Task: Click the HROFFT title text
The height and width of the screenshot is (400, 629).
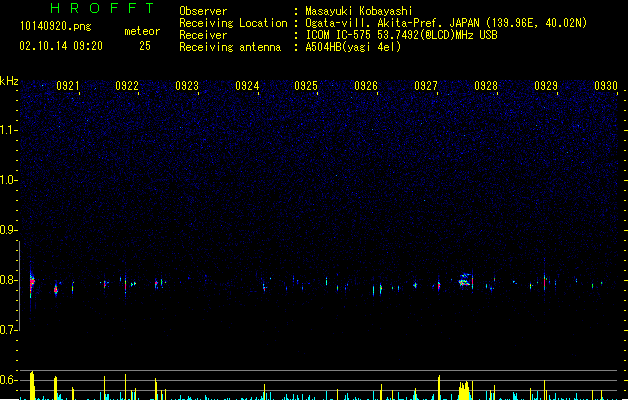Action: tap(102, 8)
